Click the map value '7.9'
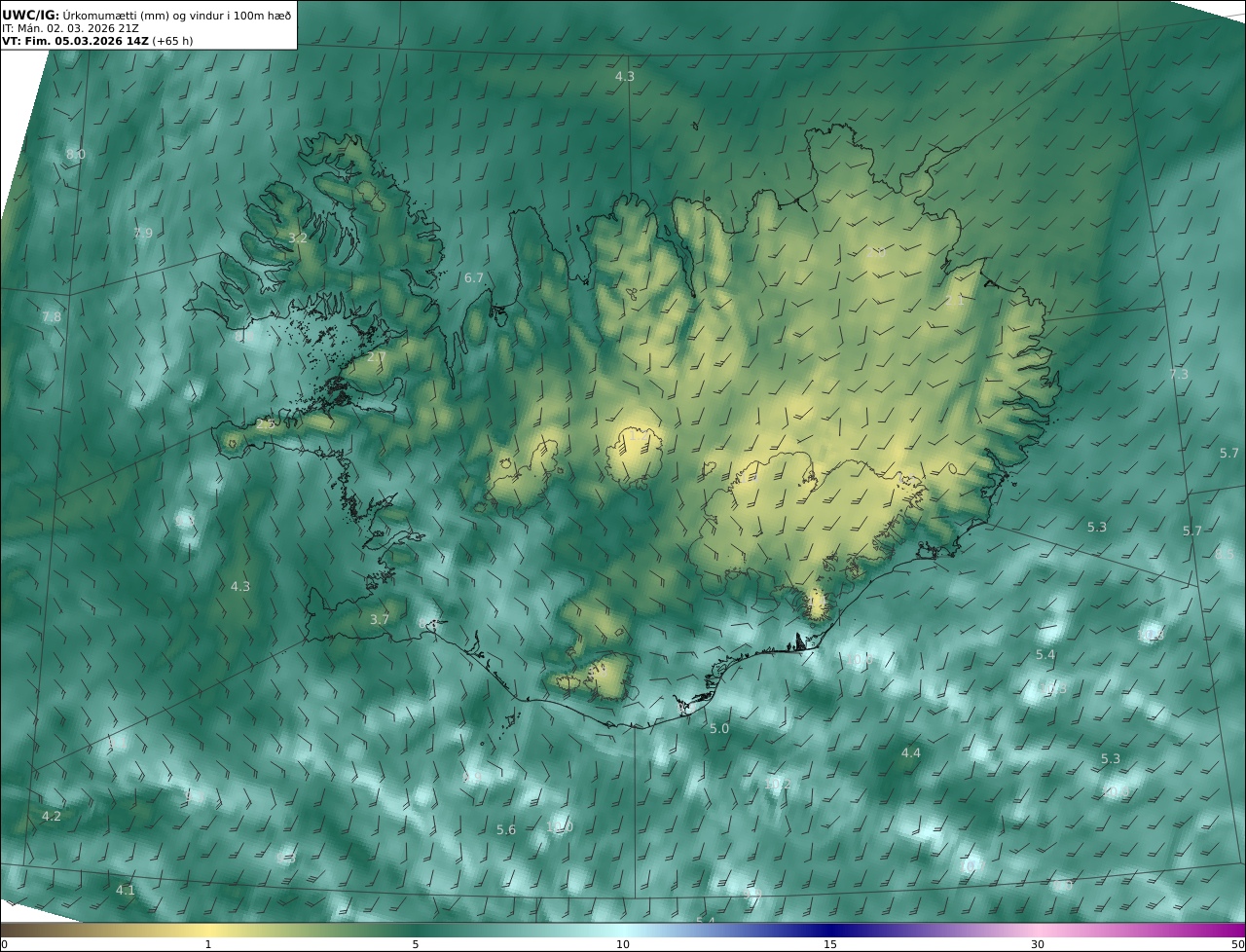Image resolution: width=1246 pixels, height=952 pixels. pos(143,234)
